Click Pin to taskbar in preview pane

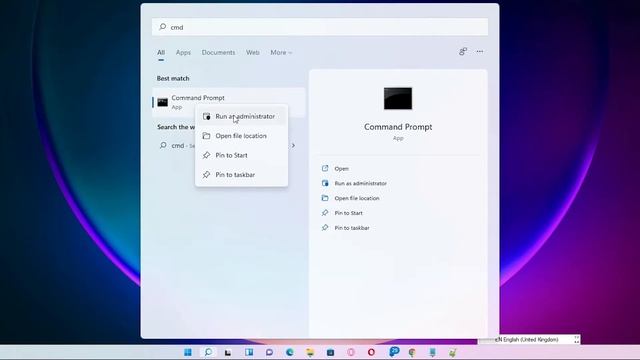click(352, 228)
